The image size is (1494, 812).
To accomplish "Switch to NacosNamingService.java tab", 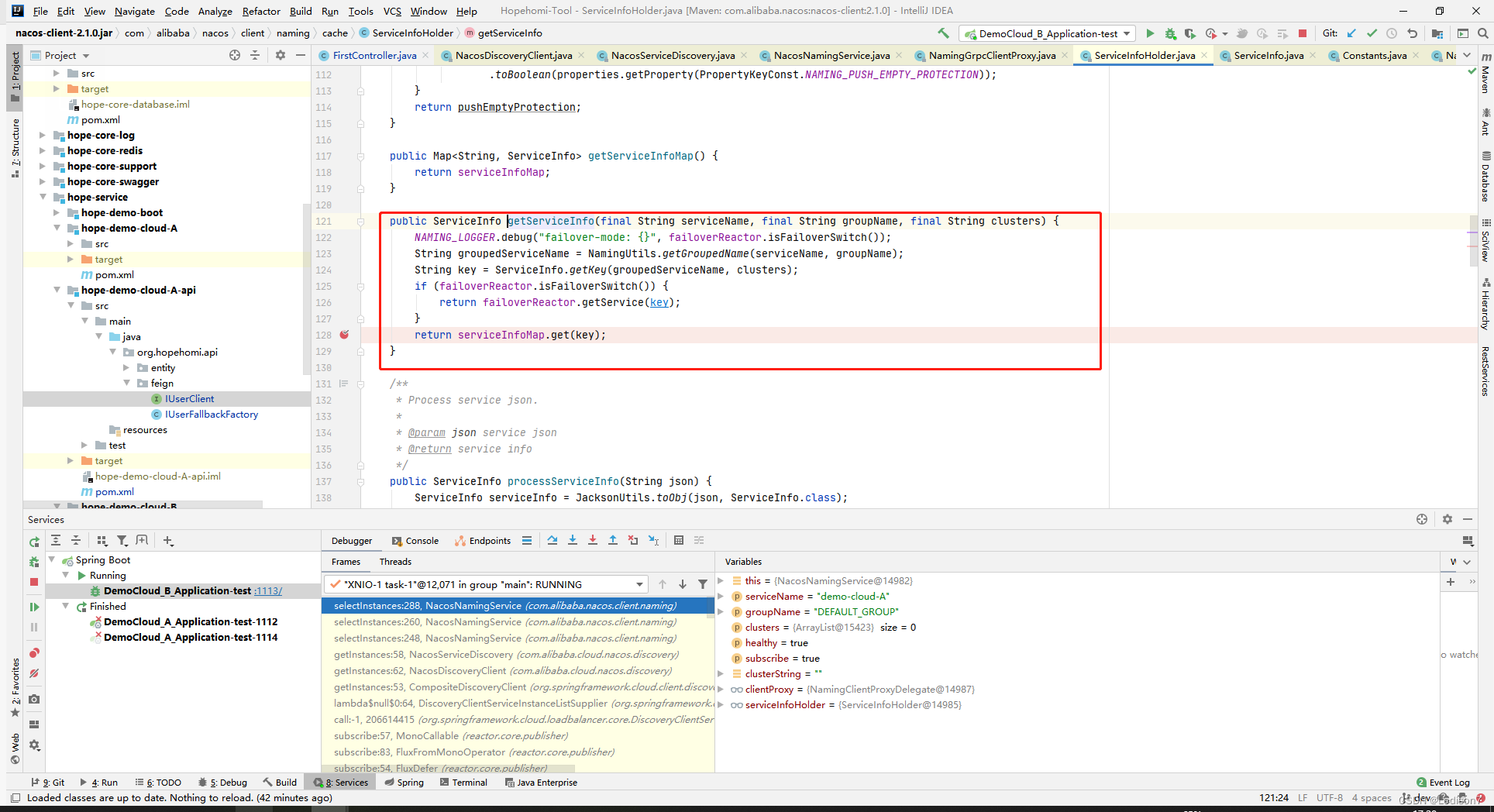I will click(831, 55).
